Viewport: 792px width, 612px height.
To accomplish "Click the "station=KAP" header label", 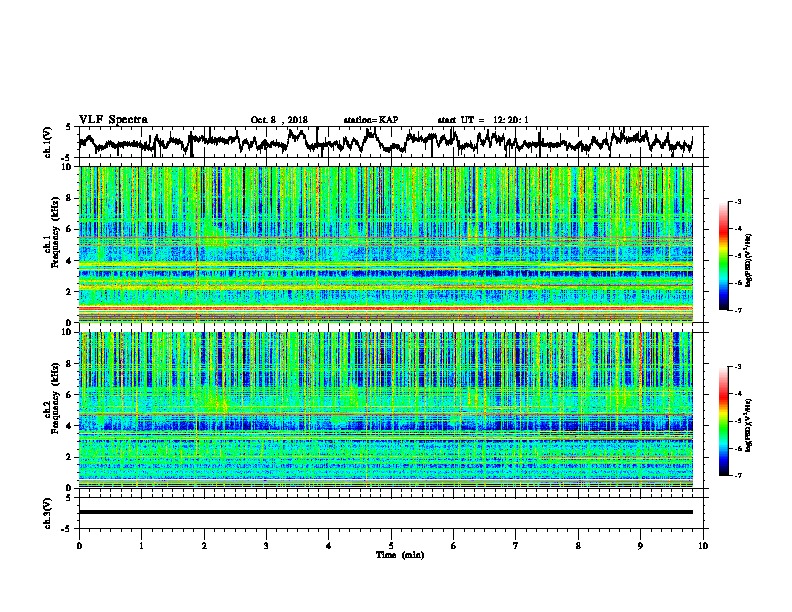I will [371, 120].
